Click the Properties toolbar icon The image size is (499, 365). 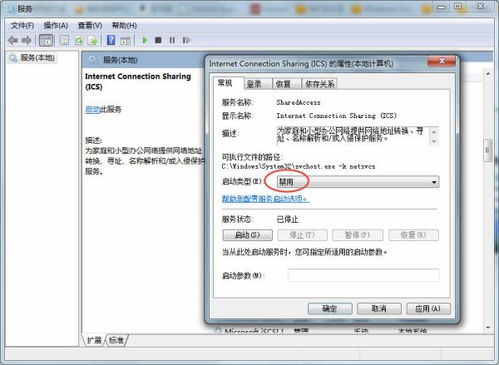tap(64, 40)
